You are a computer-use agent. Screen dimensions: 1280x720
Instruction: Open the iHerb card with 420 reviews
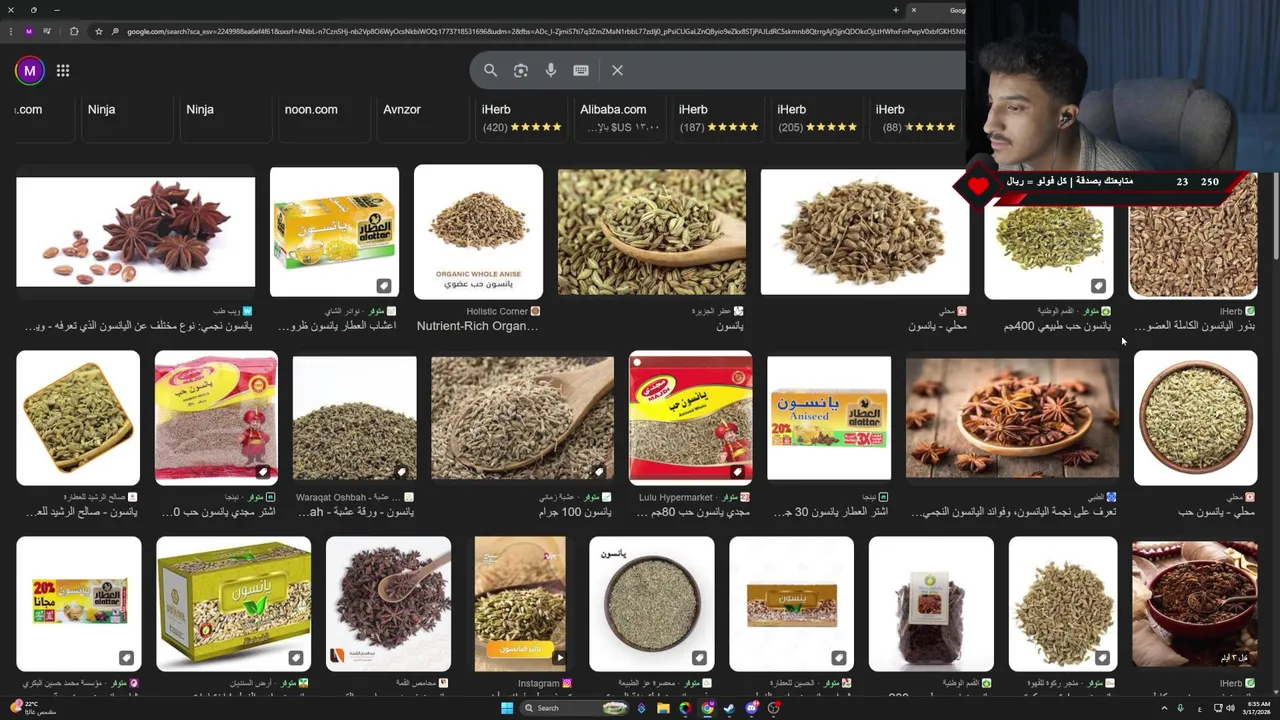point(520,117)
